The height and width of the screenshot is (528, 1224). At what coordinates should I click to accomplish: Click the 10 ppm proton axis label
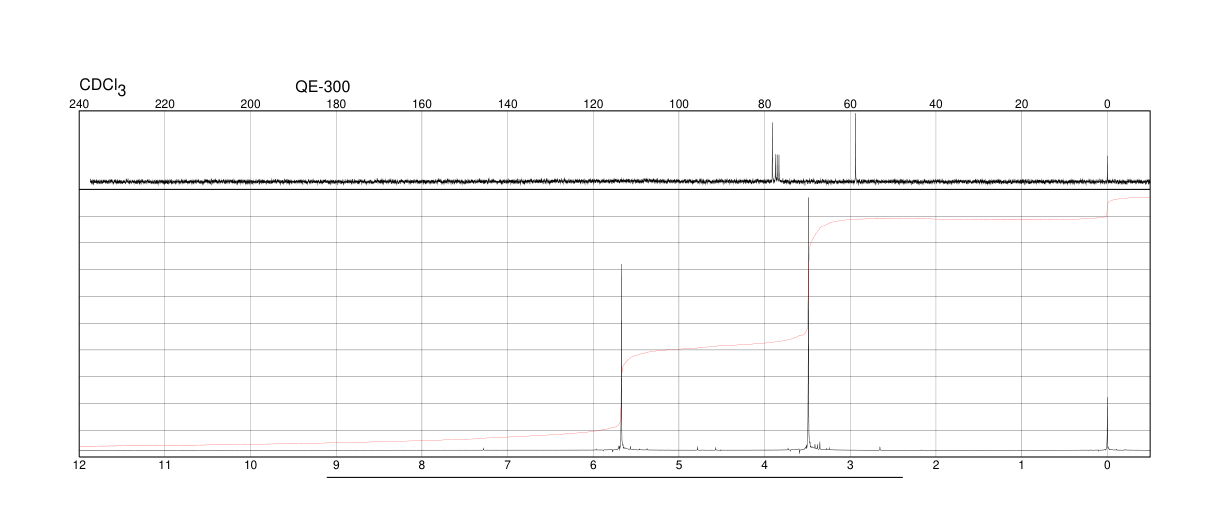(251, 466)
